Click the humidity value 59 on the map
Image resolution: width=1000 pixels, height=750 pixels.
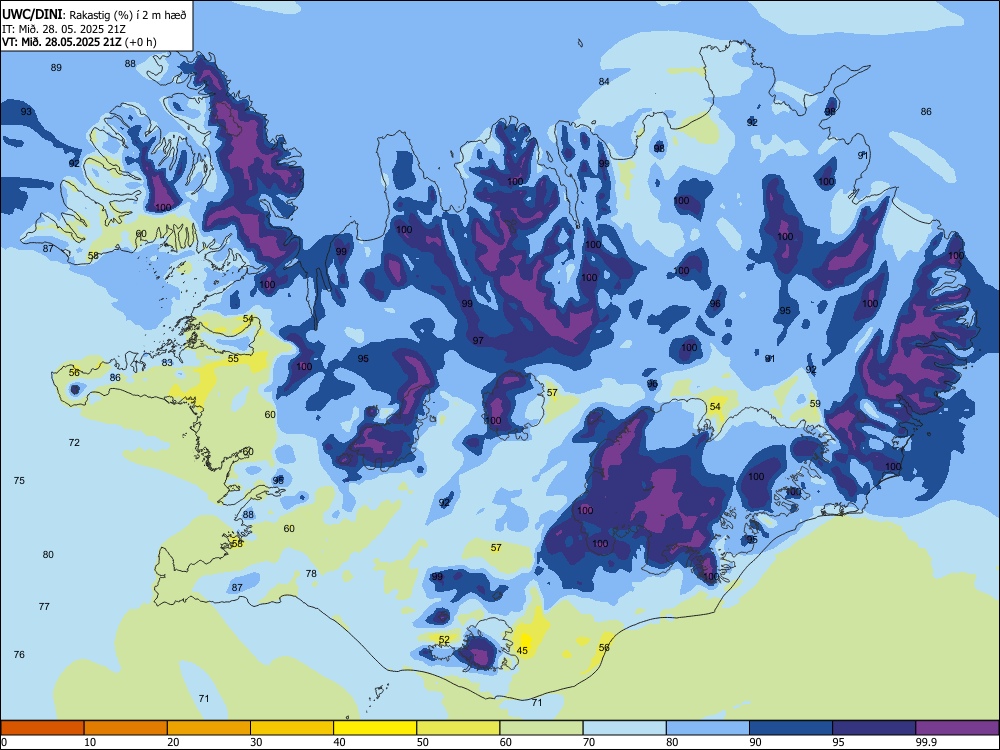815,404
